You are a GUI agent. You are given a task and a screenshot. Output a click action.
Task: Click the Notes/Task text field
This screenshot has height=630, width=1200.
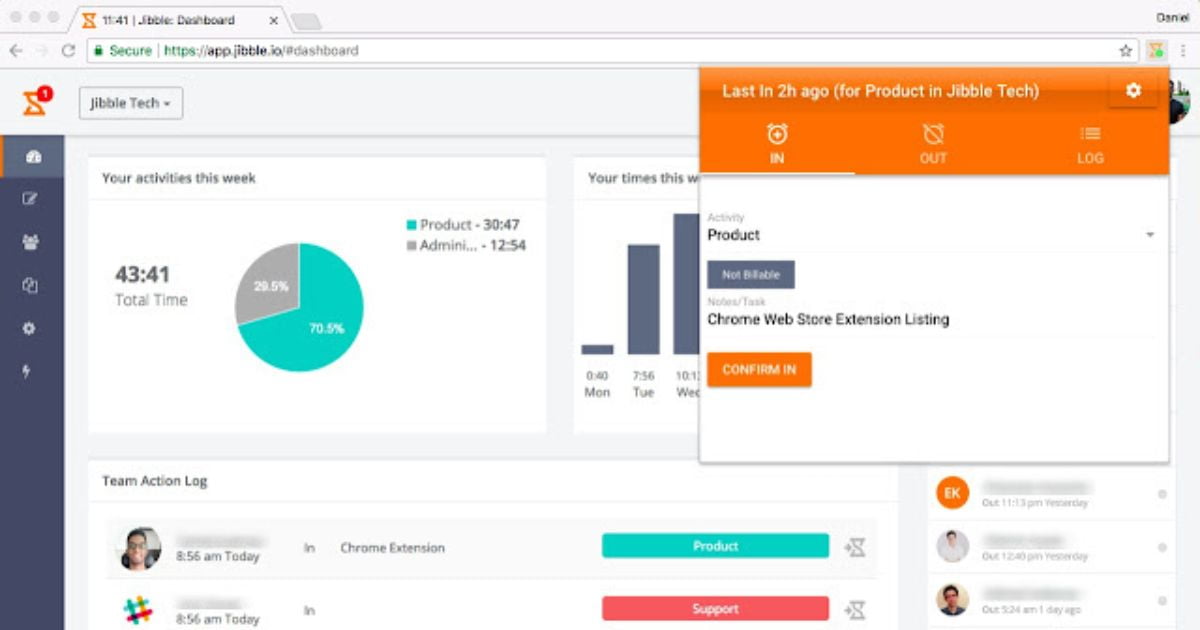(x=932, y=320)
